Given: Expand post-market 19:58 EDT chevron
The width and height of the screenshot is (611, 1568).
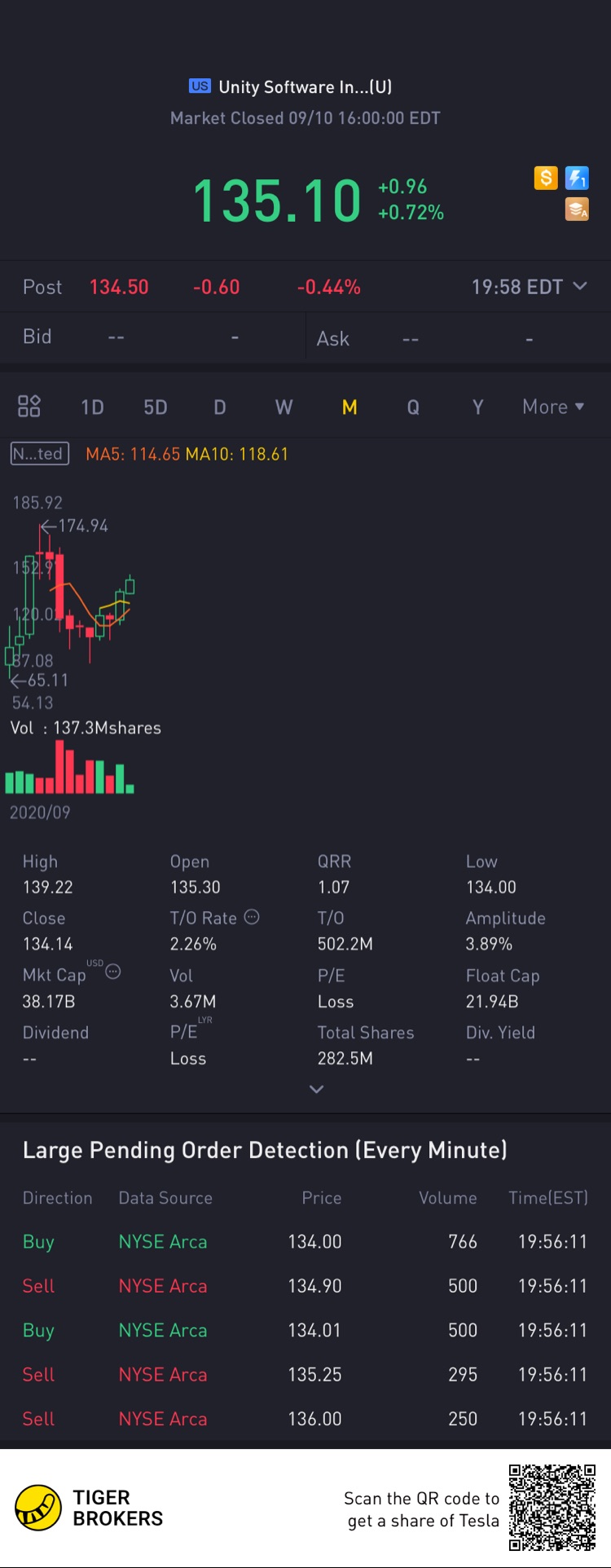Looking at the screenshot, I should click(580, 286).
